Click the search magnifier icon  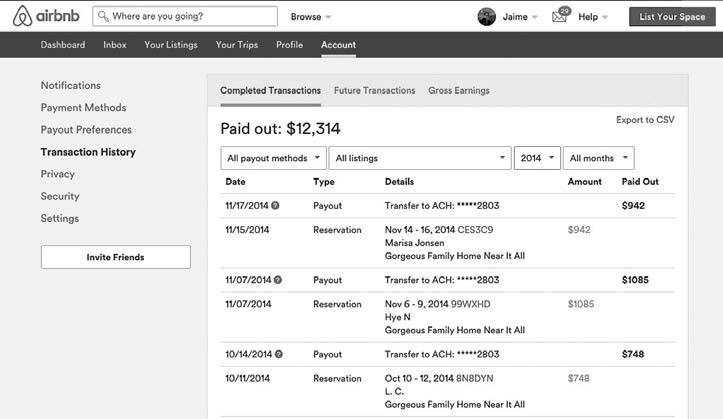click(x=102, y=17)
